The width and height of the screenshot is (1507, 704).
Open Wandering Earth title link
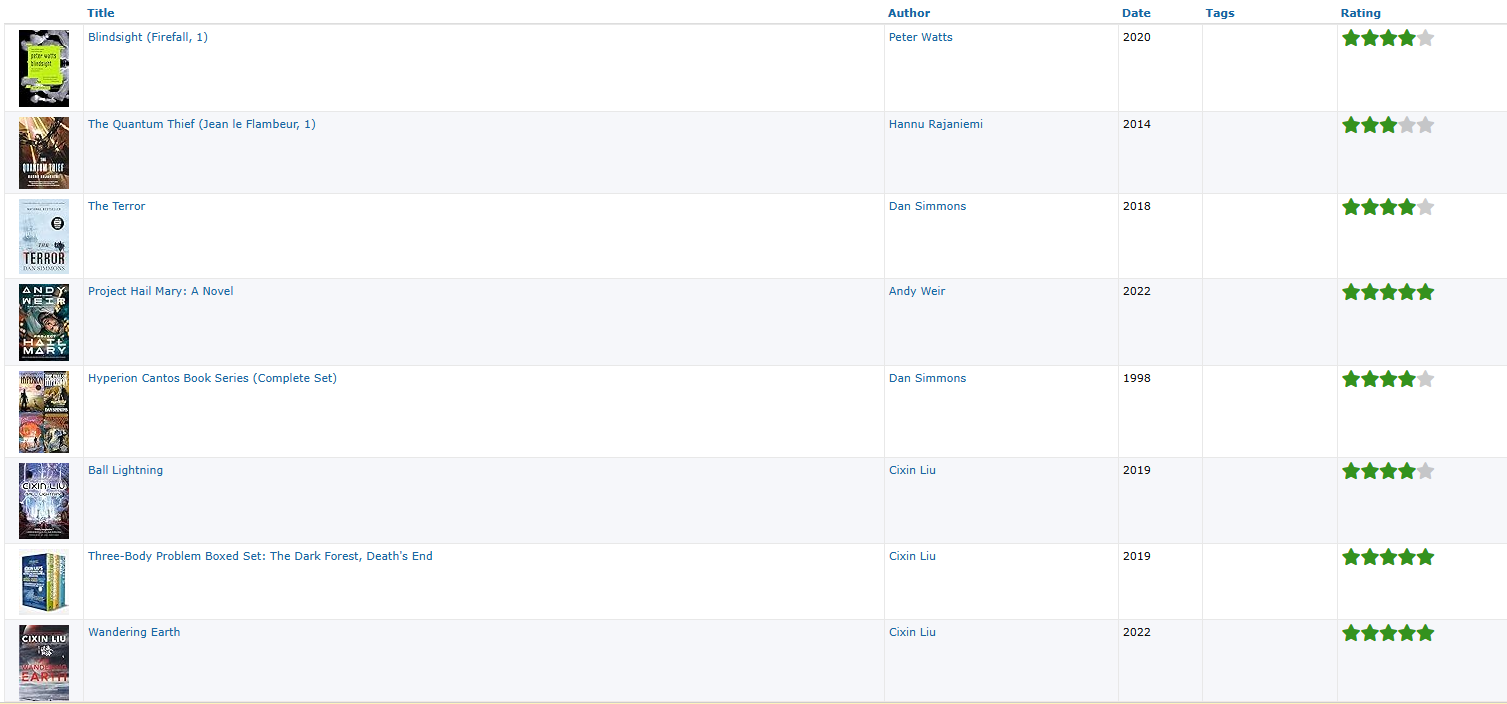[134, 632]
